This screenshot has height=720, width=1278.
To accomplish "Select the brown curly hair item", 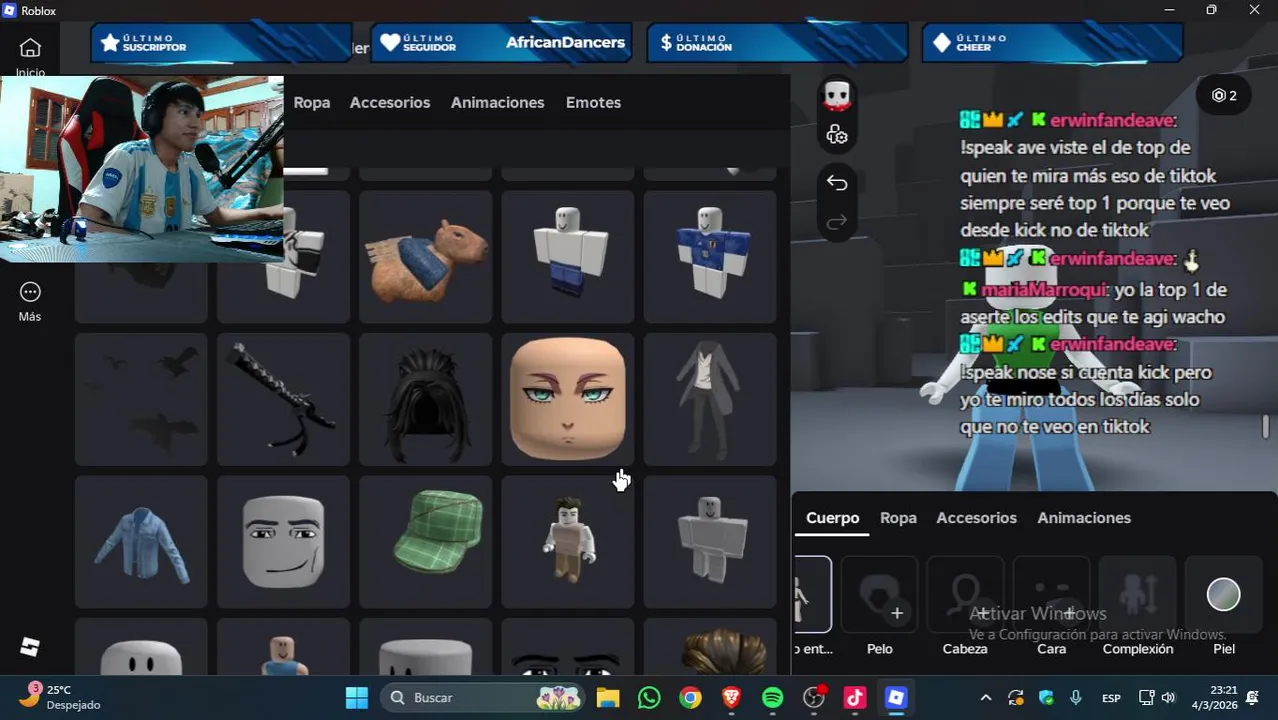I will pyautogui.click(x=710, y=647).
